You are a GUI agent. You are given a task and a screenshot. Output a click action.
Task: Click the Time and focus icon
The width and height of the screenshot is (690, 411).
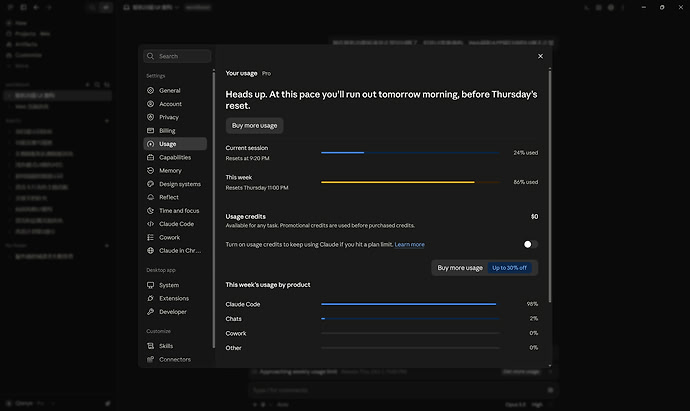150,210
